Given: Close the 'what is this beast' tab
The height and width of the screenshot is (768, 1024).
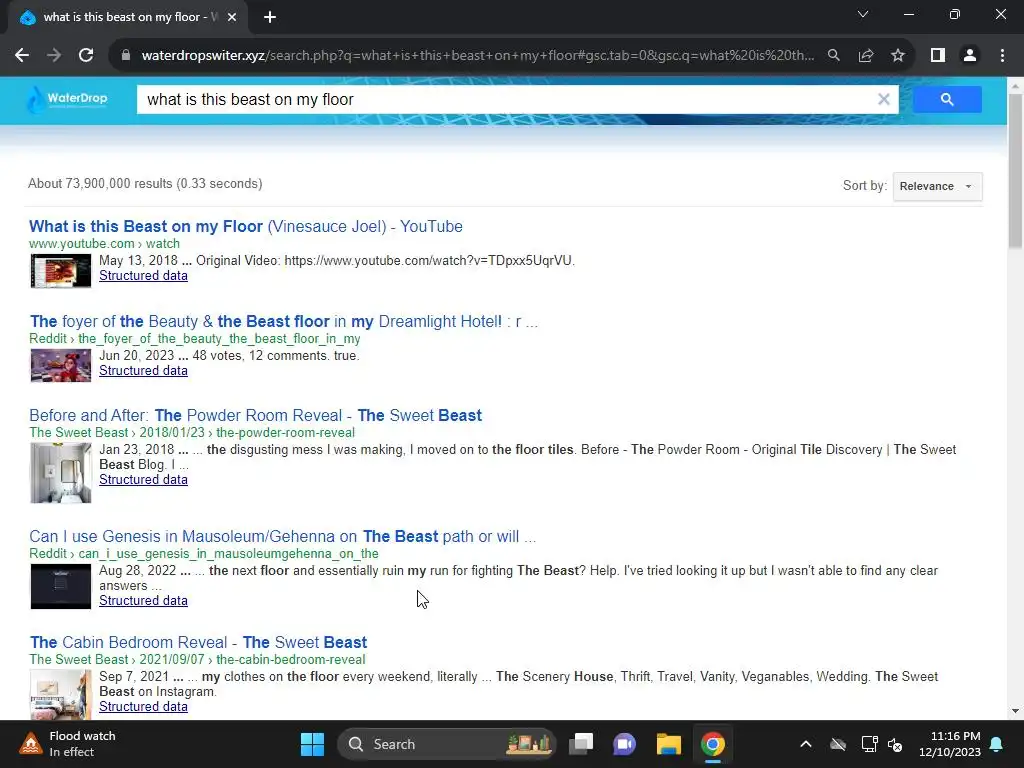Looking at the screenshot, I should [232, 18].
